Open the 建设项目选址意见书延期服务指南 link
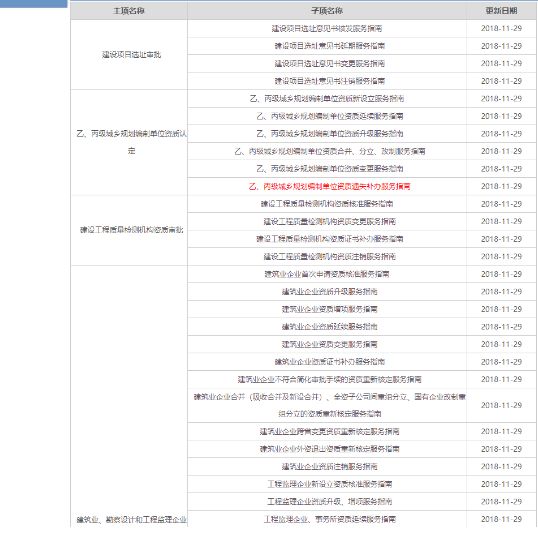Screen dimensions: 538x534 click(x=329, y=46)
